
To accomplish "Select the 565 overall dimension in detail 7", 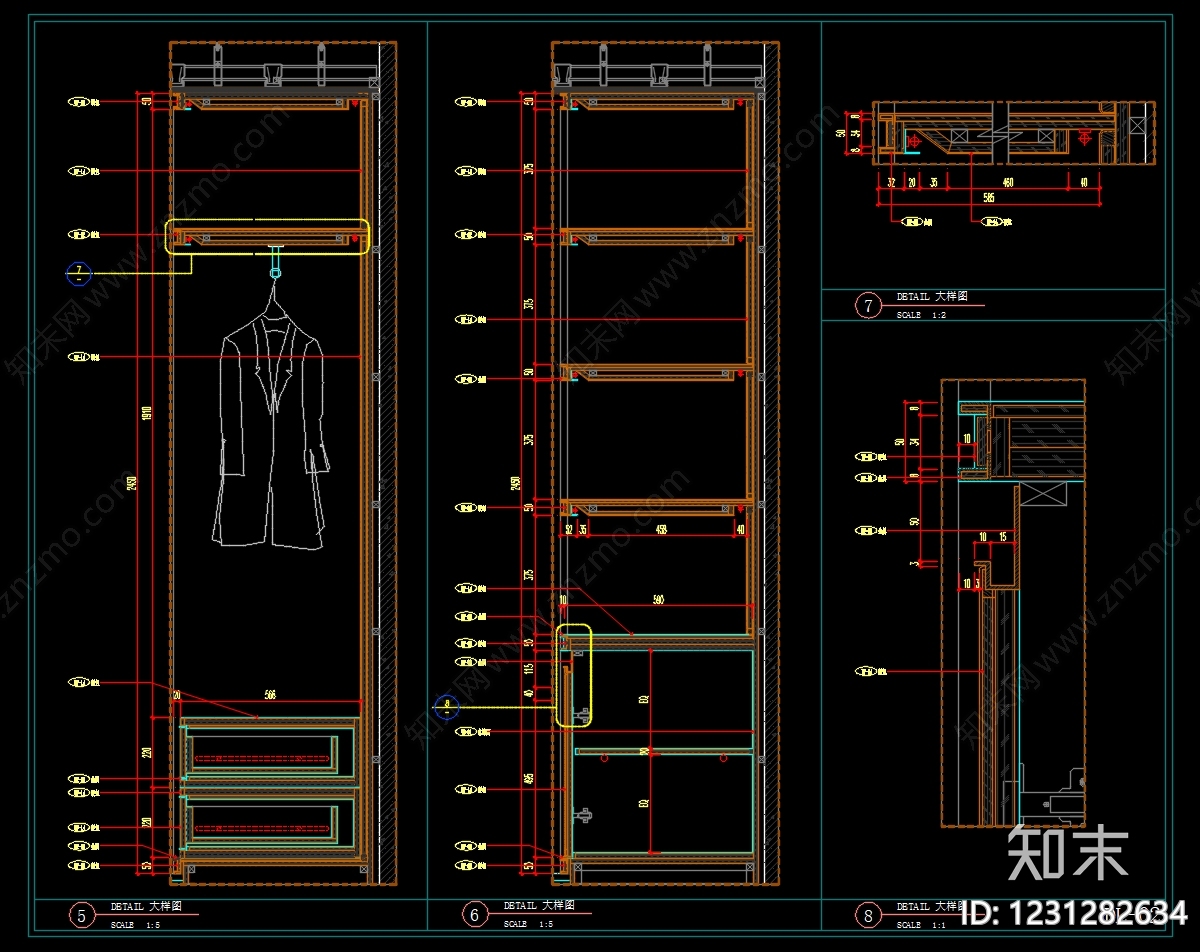I will (988, 198).
